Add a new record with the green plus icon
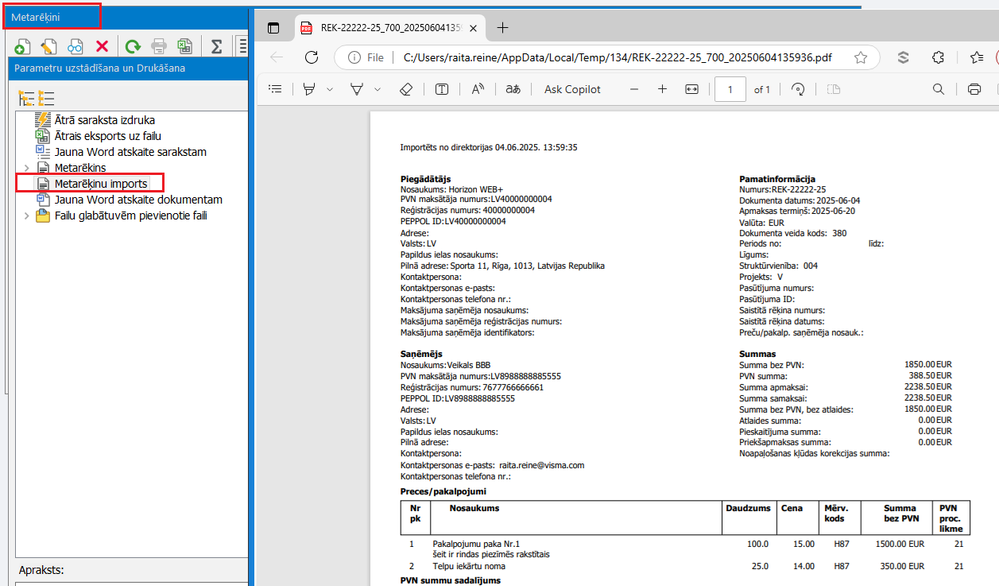The image size is (999, 586). 22,46
